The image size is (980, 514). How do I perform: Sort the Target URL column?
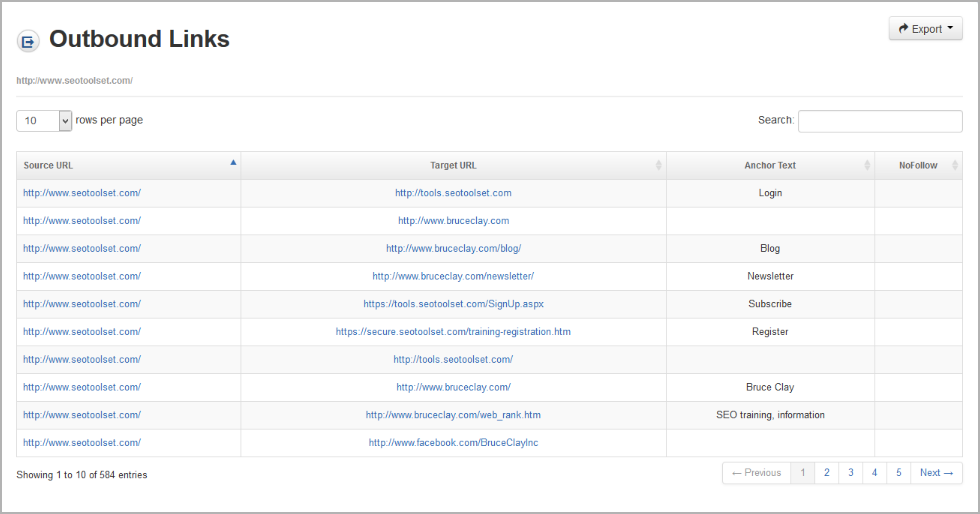click(x=658, y=165)
